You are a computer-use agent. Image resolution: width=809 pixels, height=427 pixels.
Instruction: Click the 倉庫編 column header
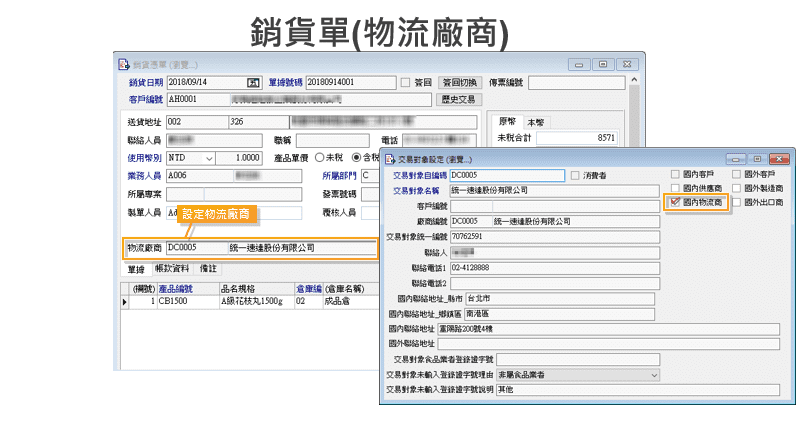tap(309, 289)
